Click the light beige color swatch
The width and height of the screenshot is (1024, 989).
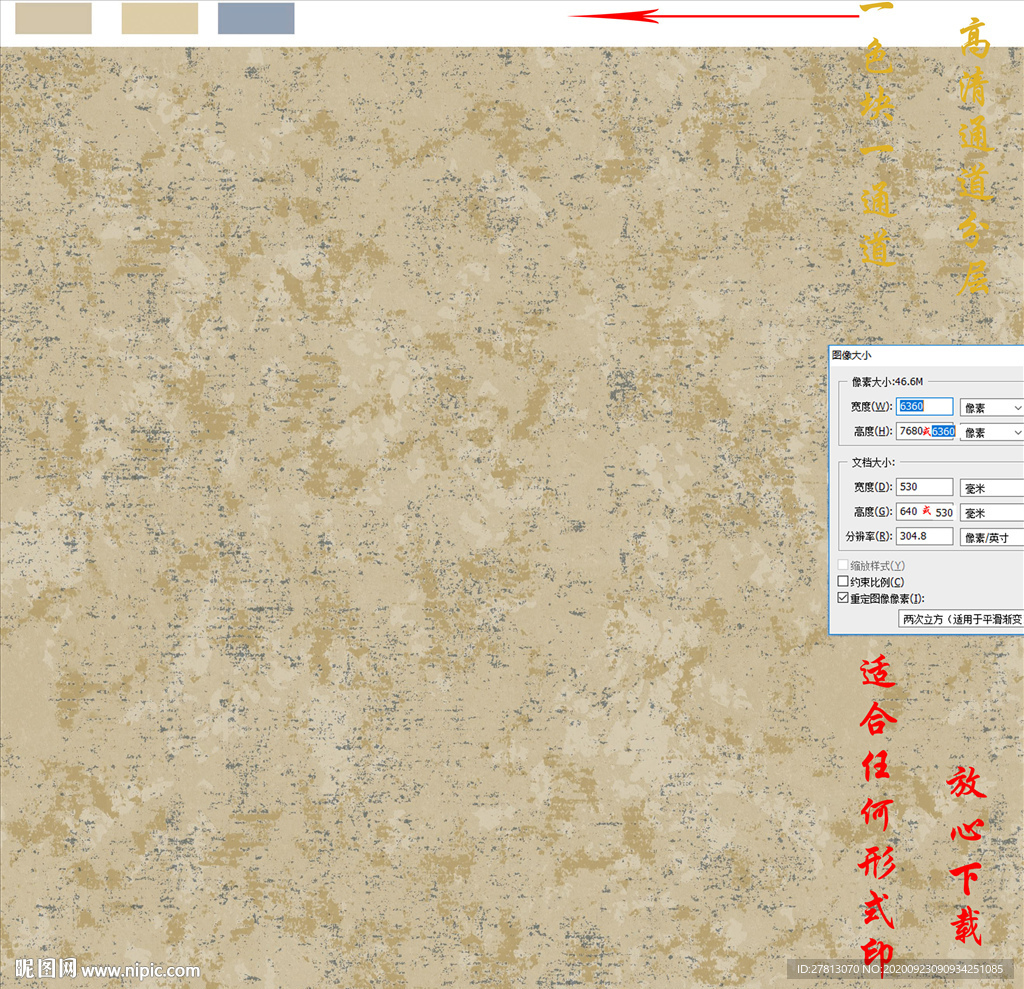[54, 18]
